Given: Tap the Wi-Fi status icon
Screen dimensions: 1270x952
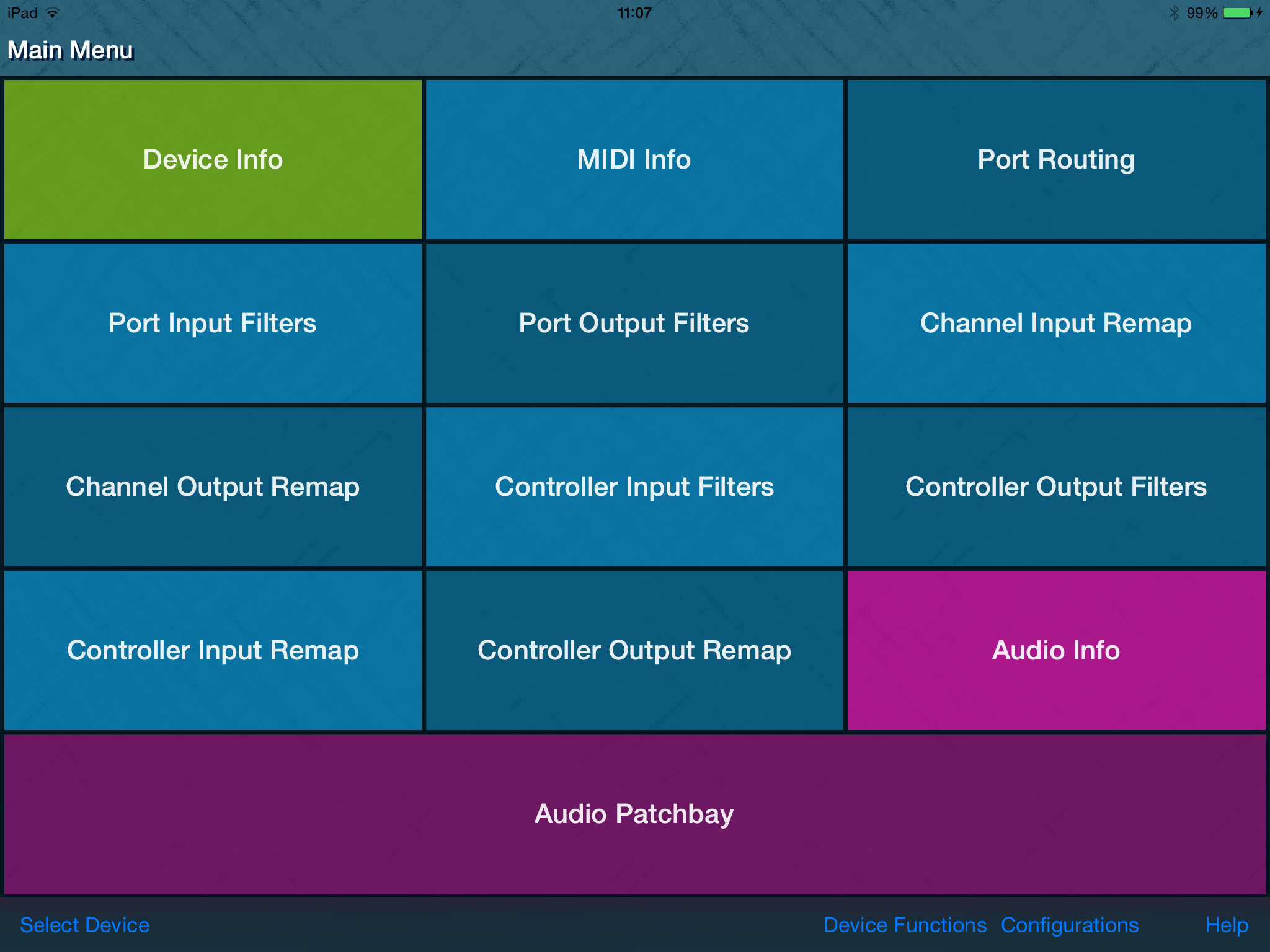Looking at the screenshot, I should click(x=53, y=13).
